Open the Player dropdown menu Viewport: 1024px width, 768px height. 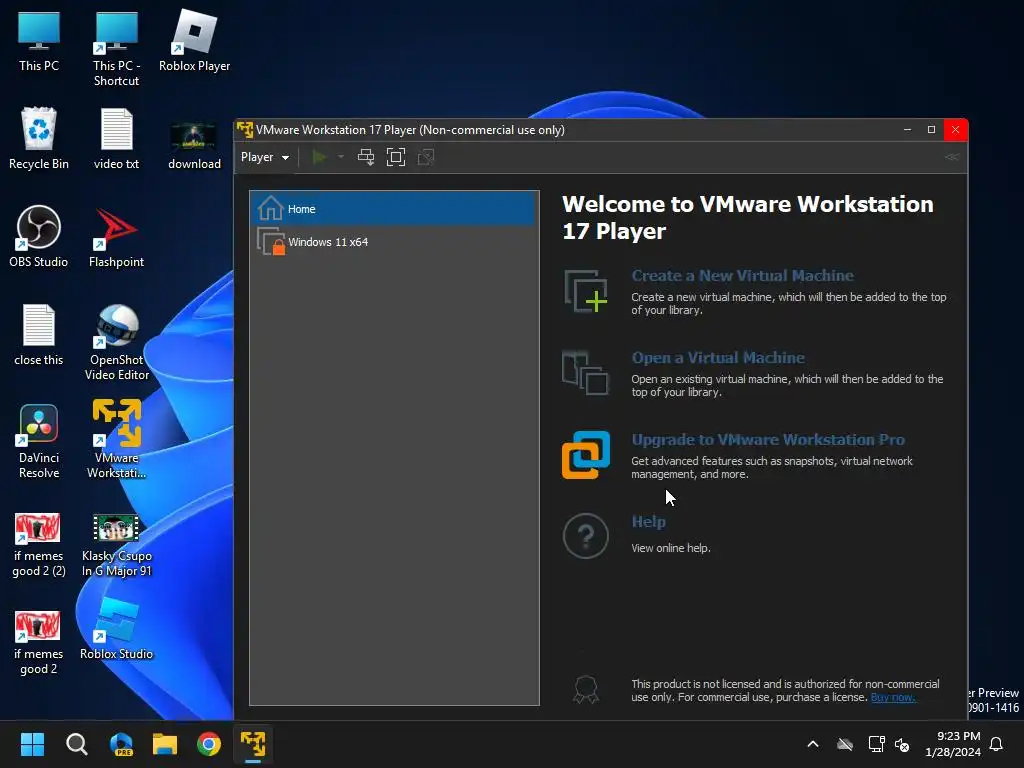(x=265, y=157)
